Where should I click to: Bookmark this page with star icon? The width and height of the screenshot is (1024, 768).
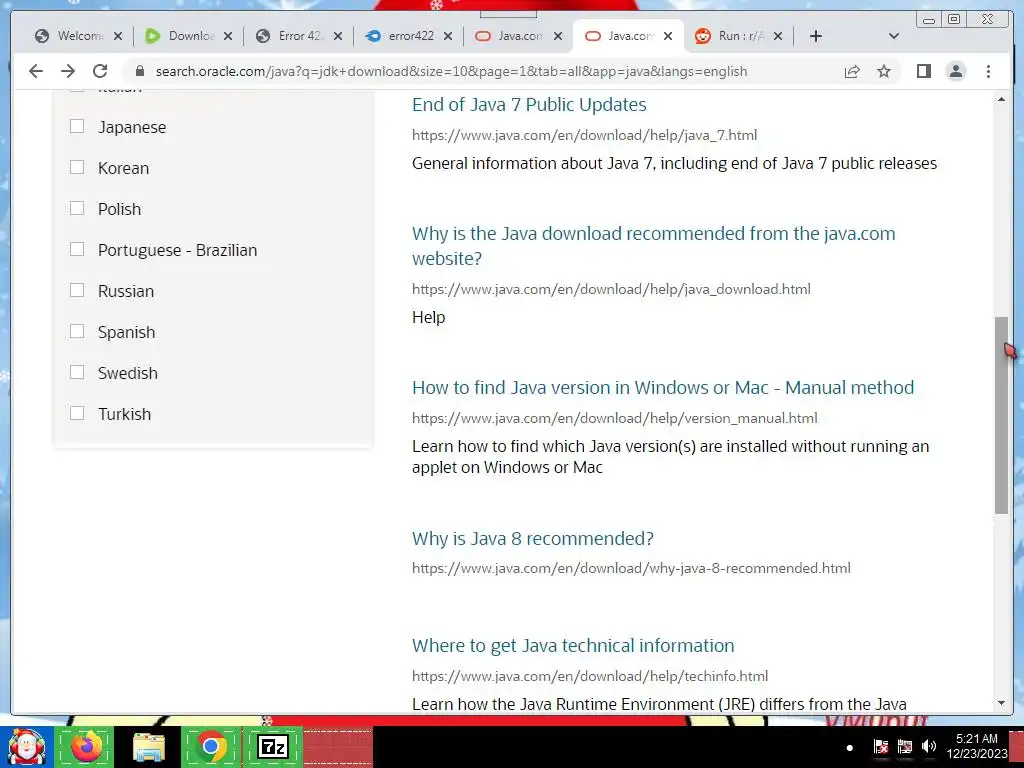pos(884,71)
